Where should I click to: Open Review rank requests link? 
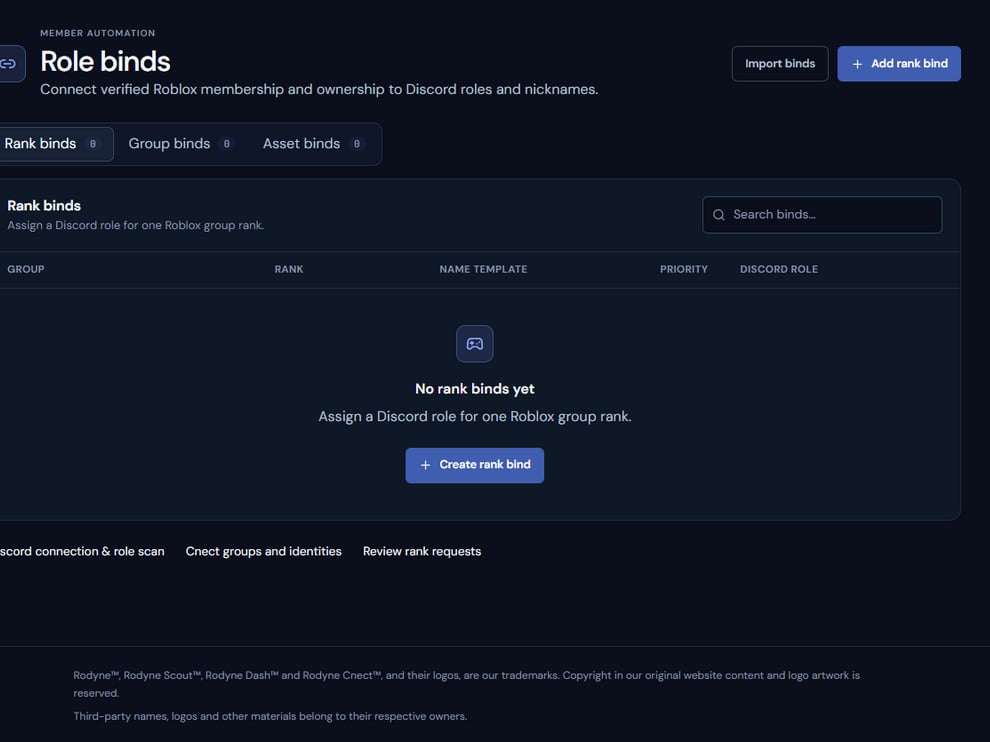[x=422, y=551]
